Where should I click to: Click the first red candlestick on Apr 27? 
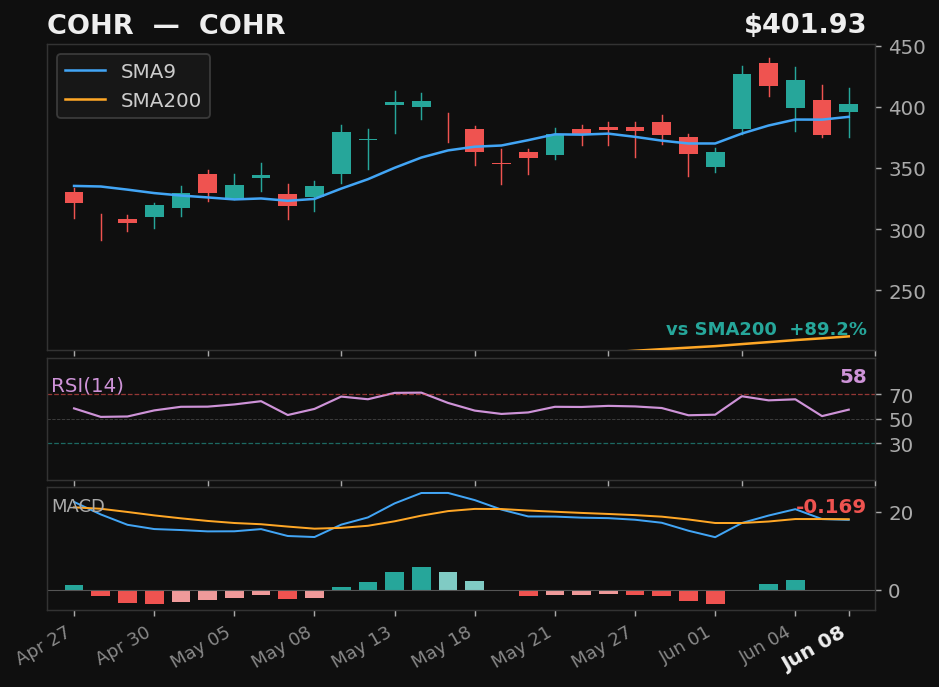74,198
